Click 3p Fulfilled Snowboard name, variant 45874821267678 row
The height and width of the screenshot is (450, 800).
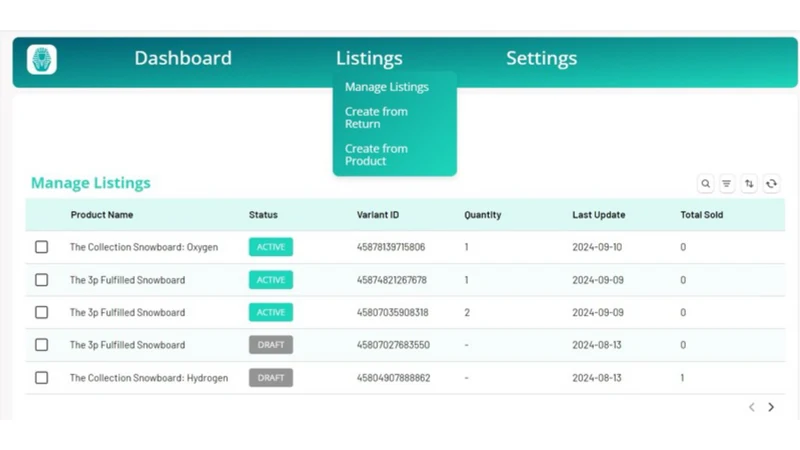(128, 280)
